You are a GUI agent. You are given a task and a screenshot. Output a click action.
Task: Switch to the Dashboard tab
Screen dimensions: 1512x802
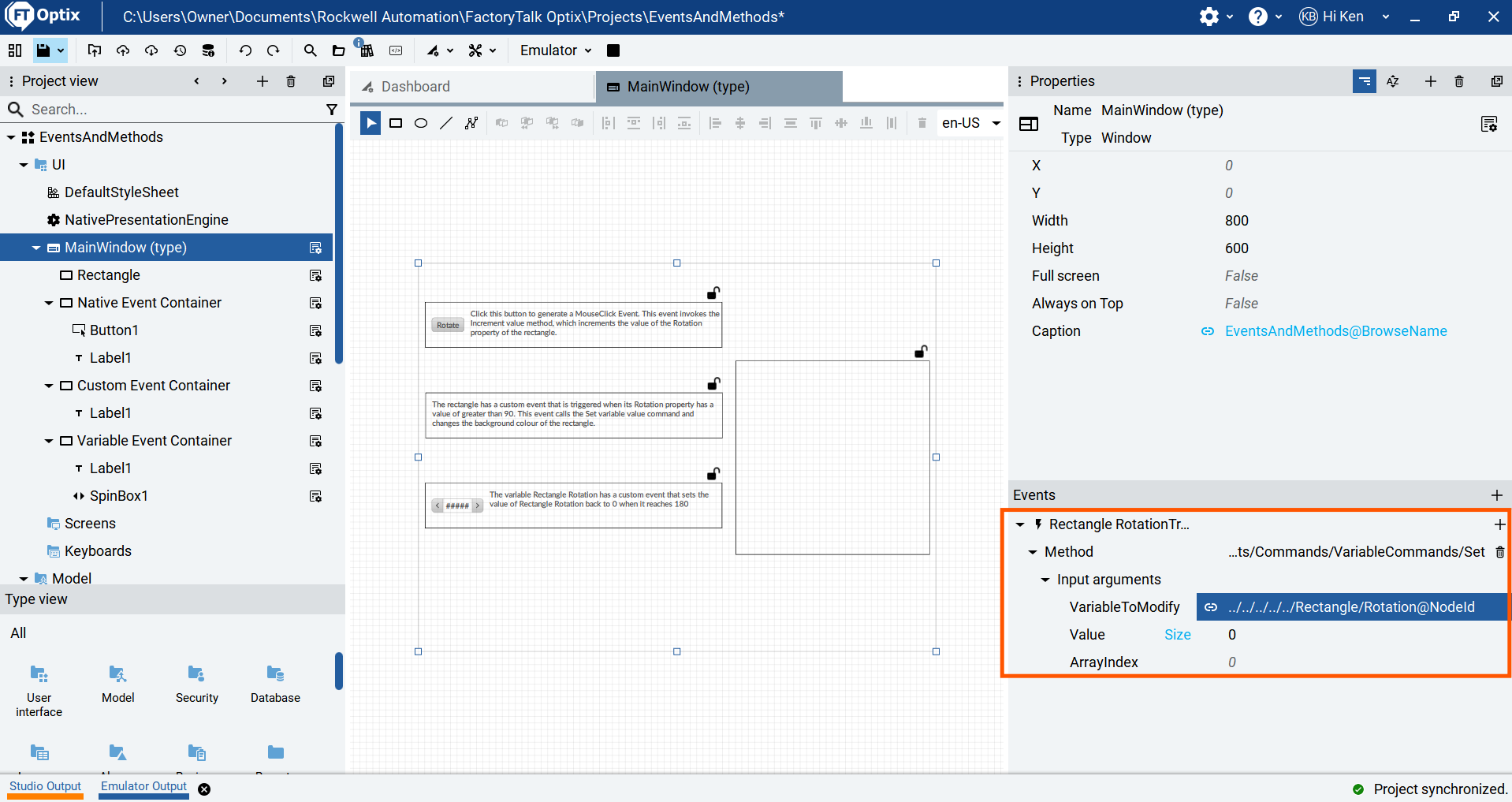tap(471, 87)
